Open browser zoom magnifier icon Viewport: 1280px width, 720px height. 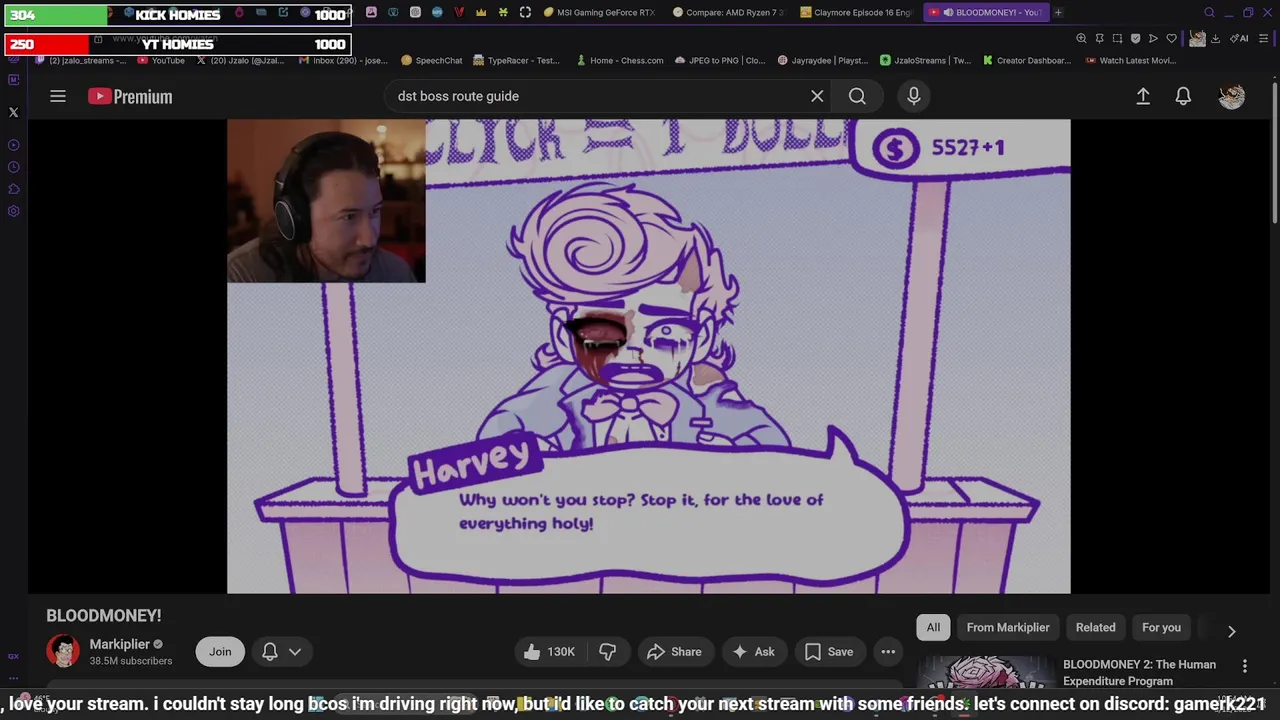tap(1081, 38)
